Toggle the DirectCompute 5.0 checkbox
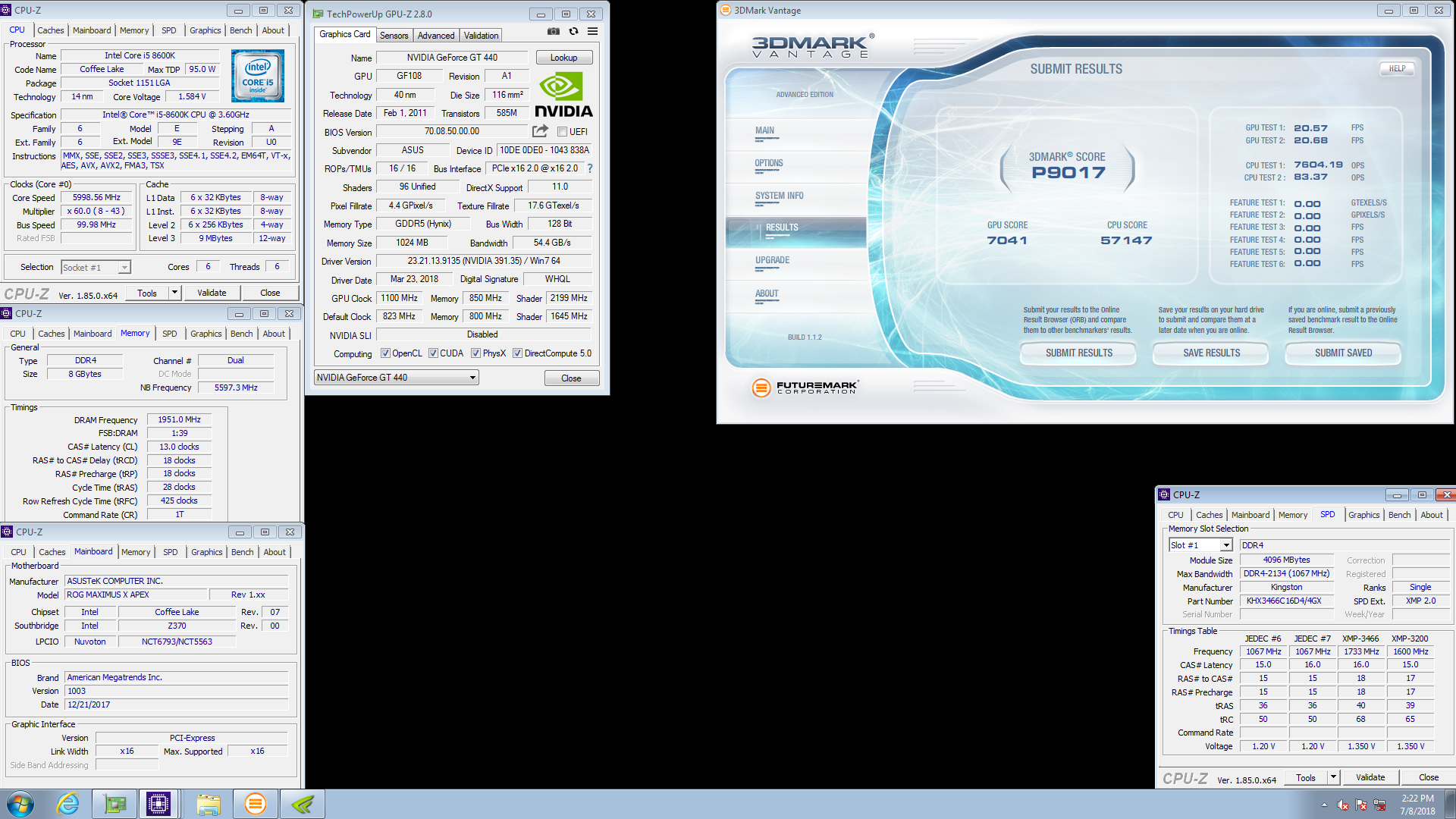Image resolution: width=1456 pixels, height=819 pixels. (517, 353)
